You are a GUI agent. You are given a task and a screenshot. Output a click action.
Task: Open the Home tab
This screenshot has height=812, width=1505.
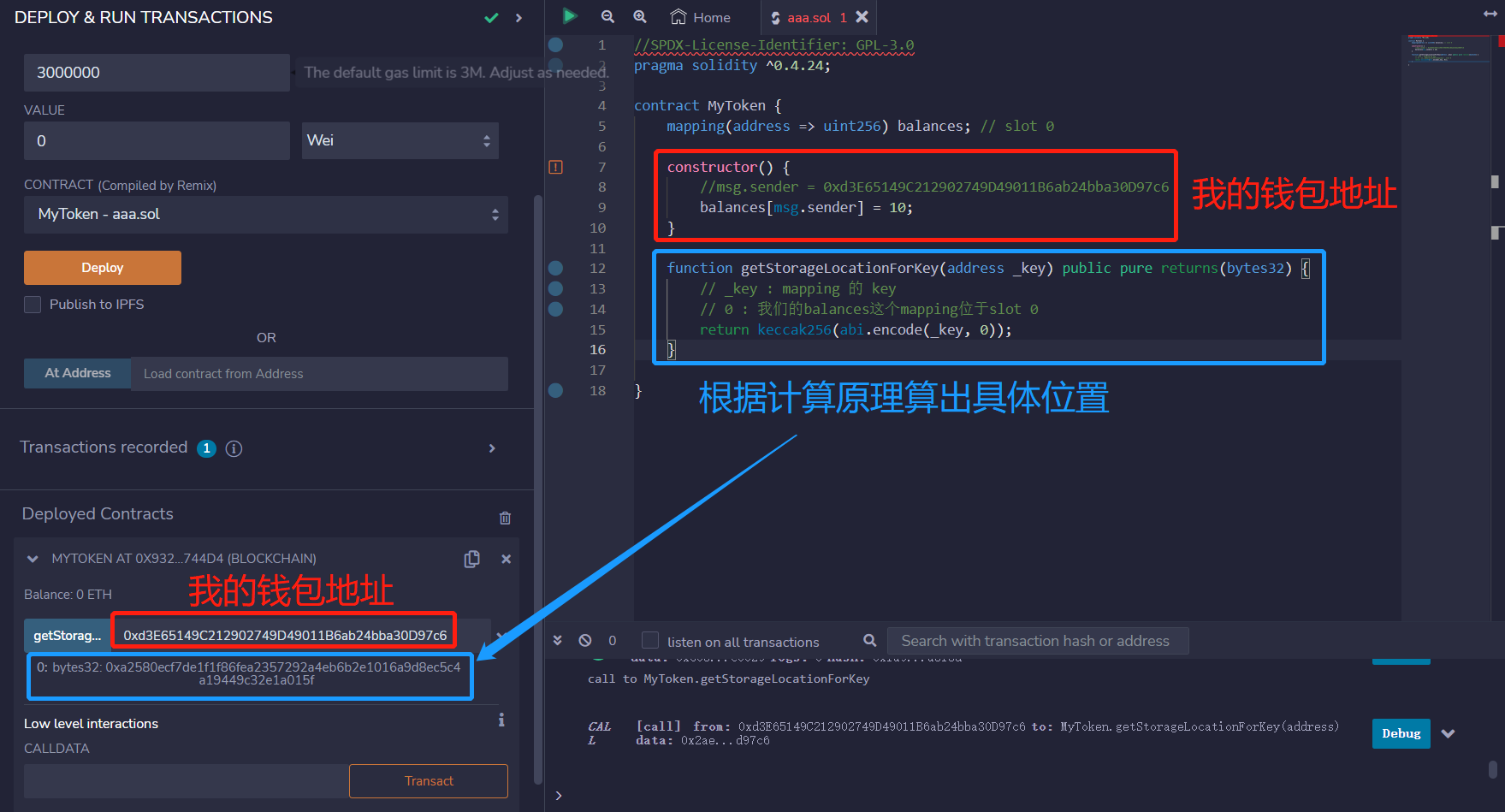(x=700, y=17)
